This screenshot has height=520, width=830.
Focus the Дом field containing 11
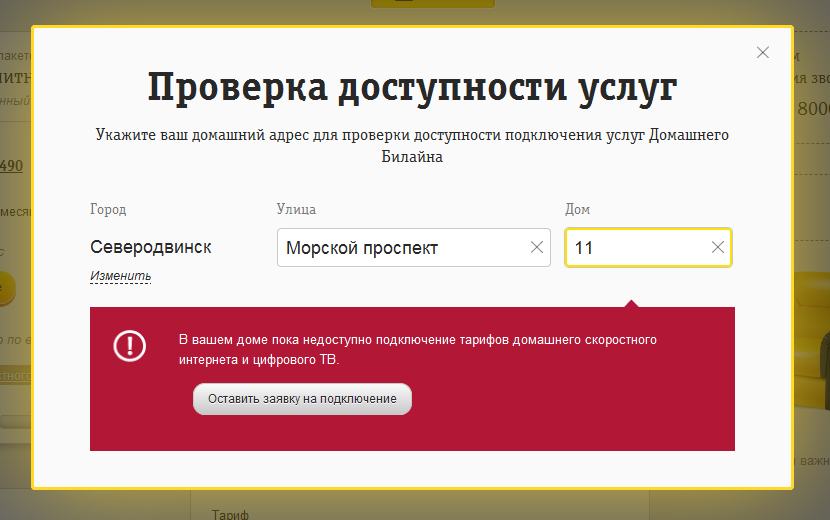(635, 248)
